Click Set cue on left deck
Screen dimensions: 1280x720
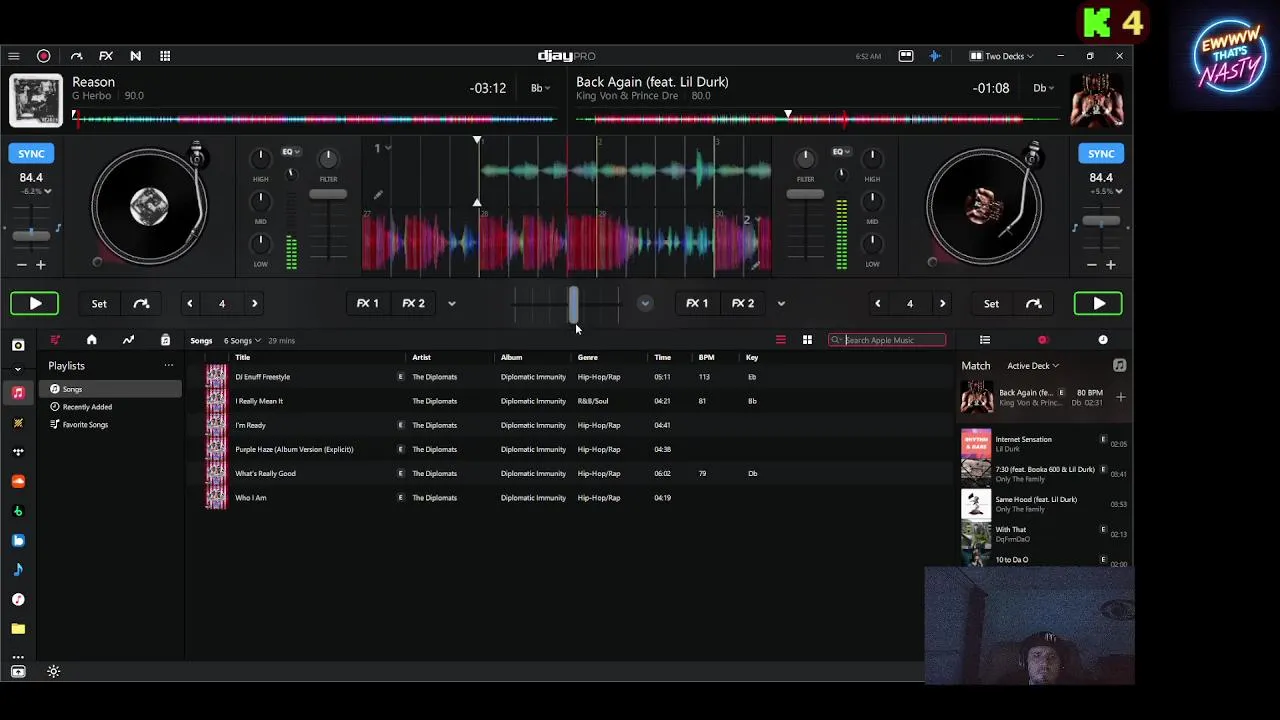(x=99, y=304)
